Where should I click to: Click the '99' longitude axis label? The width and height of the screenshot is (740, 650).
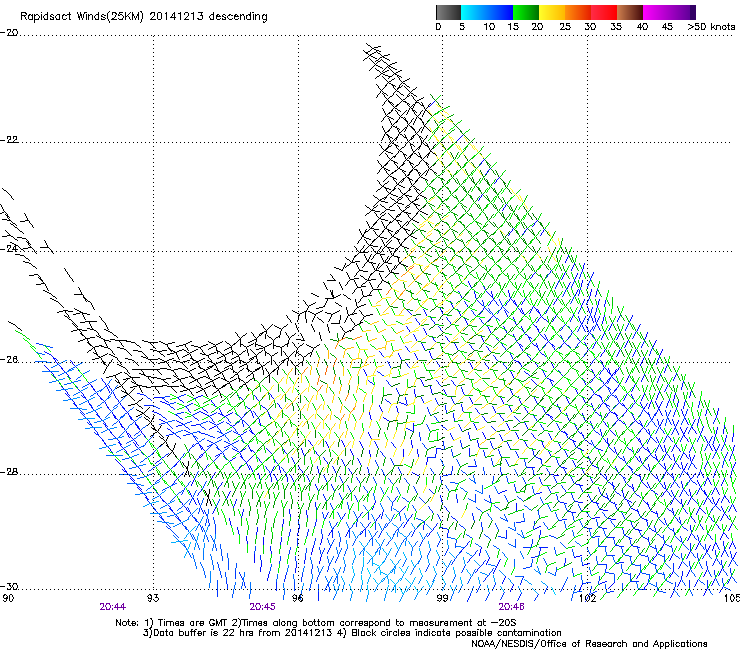click(x=442, y=599)
